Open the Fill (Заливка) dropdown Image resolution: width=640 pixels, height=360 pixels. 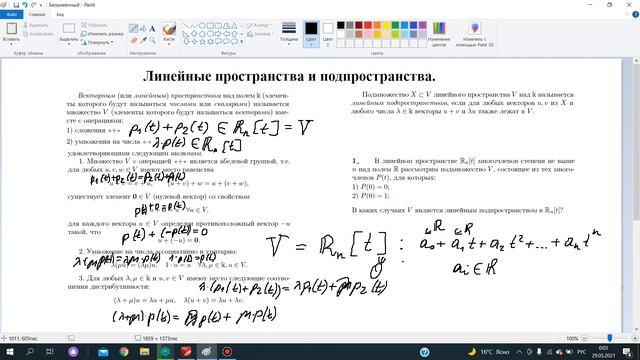(259, 34)
